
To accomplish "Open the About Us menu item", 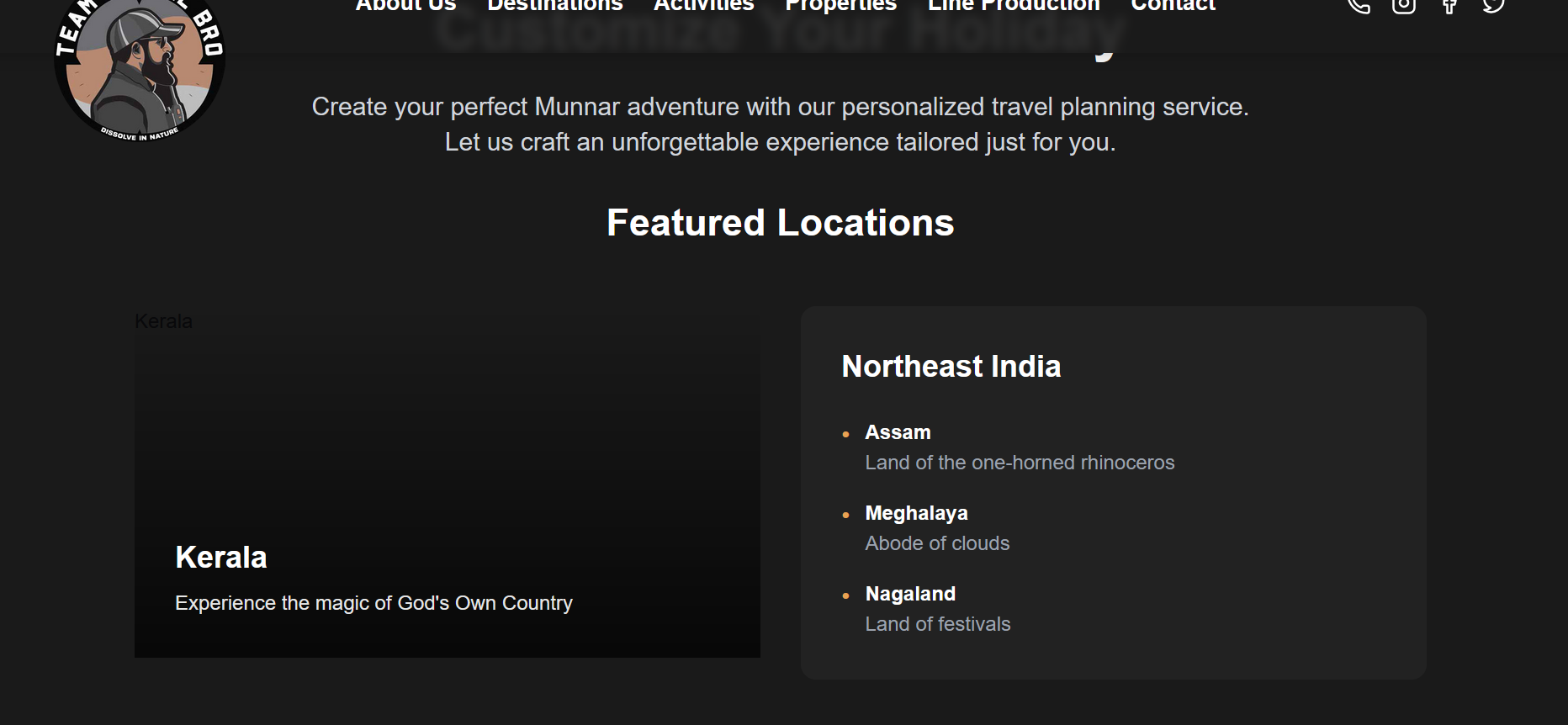I will coord(405,6).
